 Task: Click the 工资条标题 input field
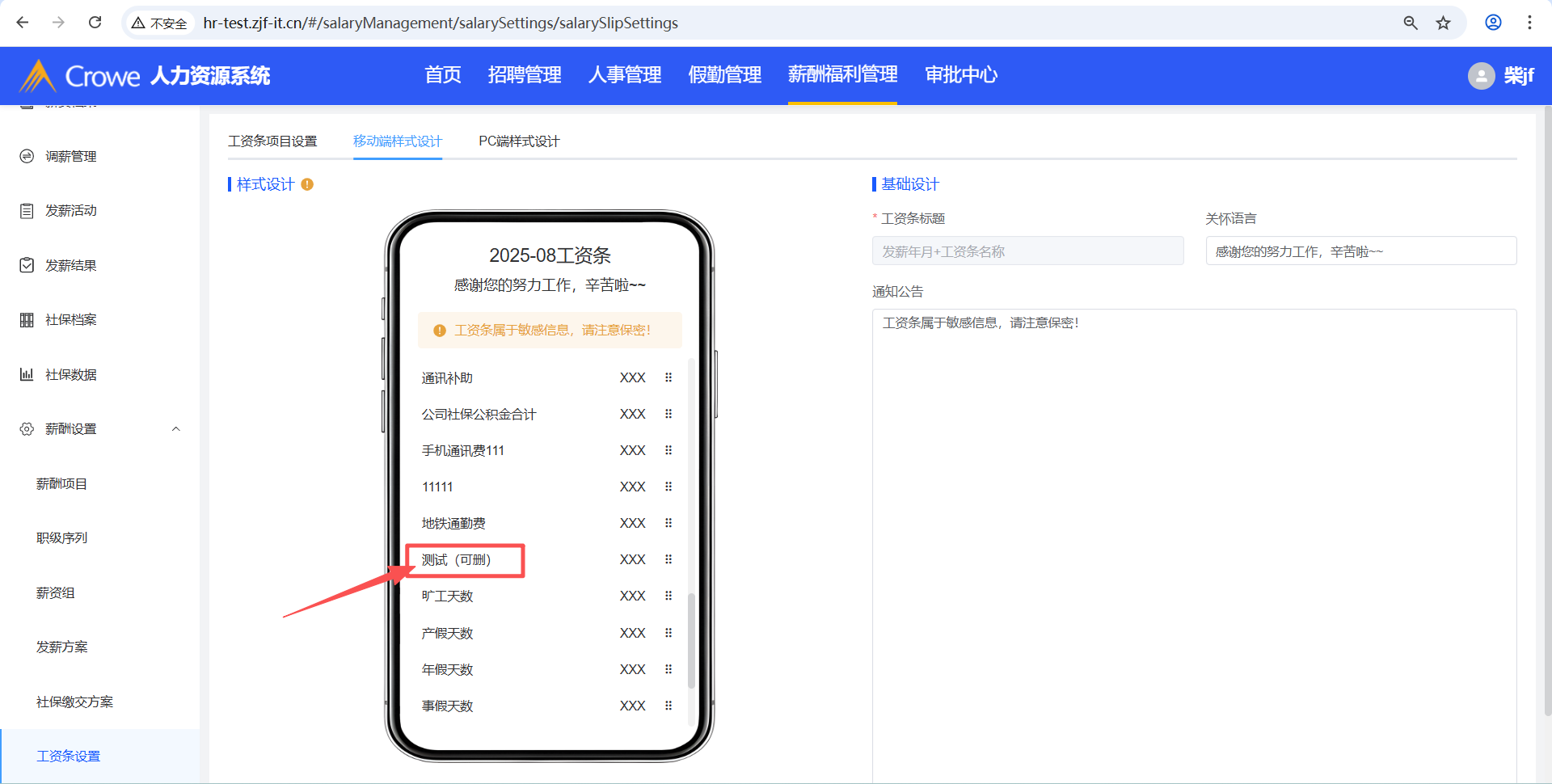coord(1027,251)
